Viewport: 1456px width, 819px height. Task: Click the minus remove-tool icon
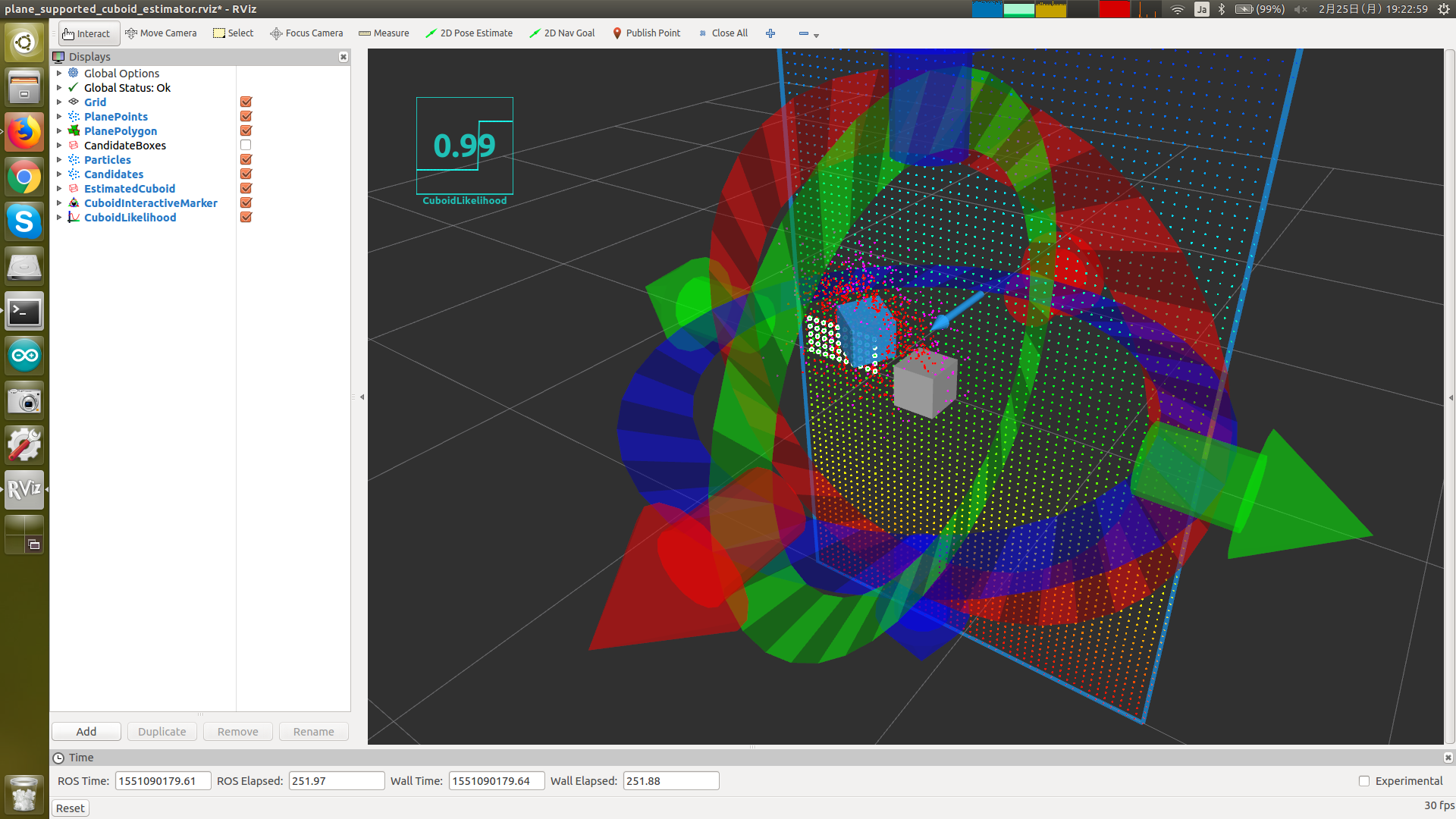click(x=803, y=33)
